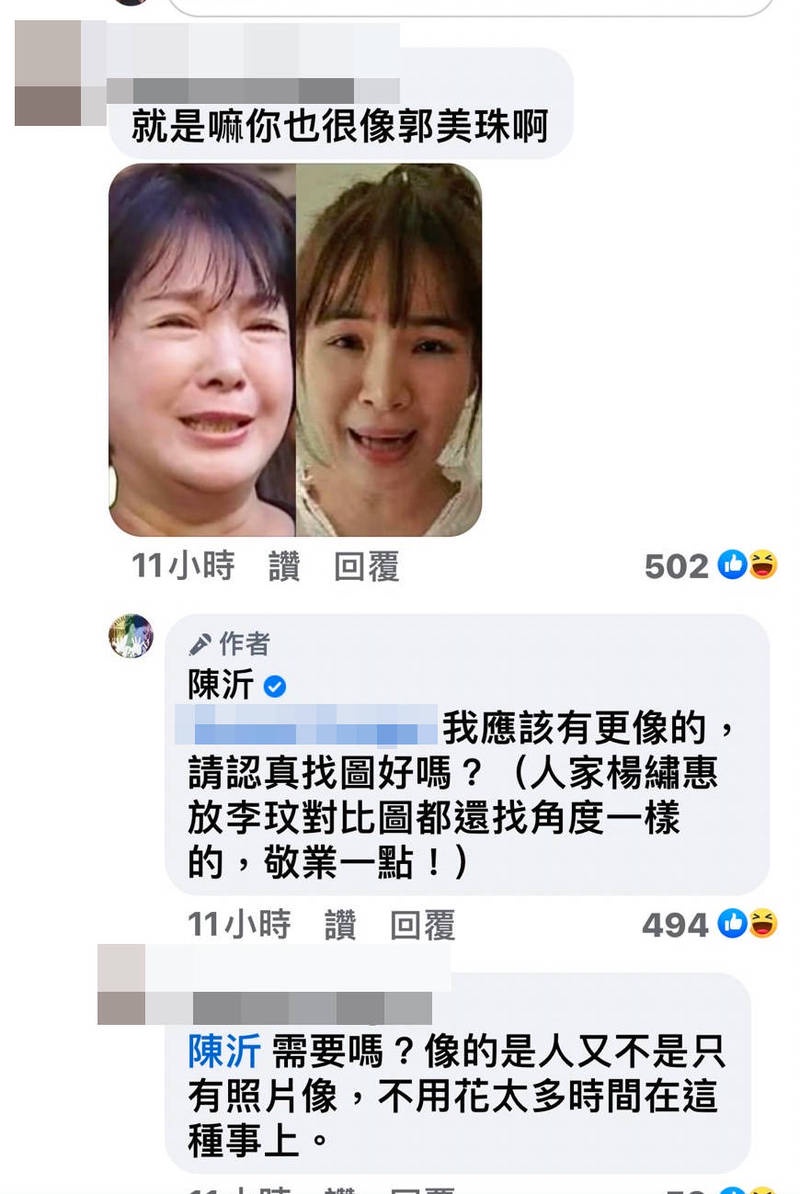
Task: Open 陳沂's round profile avatar
Action: click(131, 636)
